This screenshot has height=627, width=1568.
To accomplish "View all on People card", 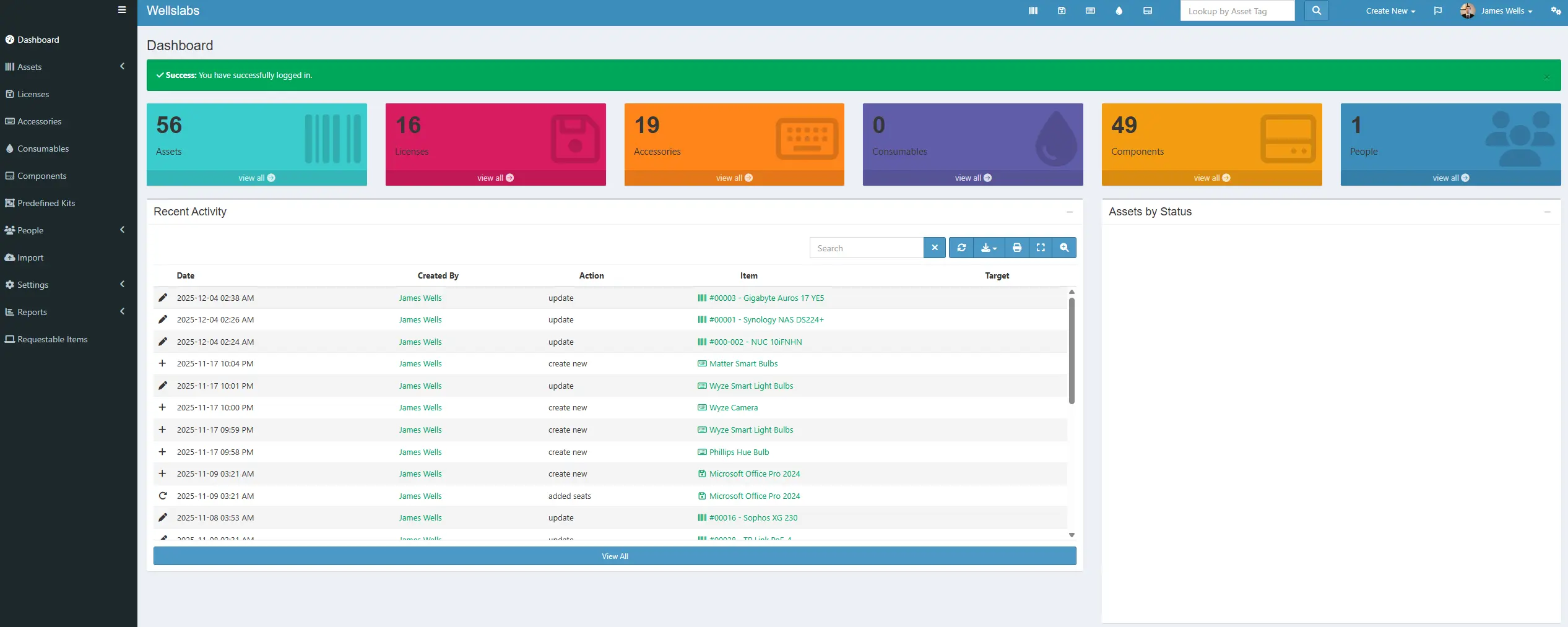I will tap(1450, 178).
